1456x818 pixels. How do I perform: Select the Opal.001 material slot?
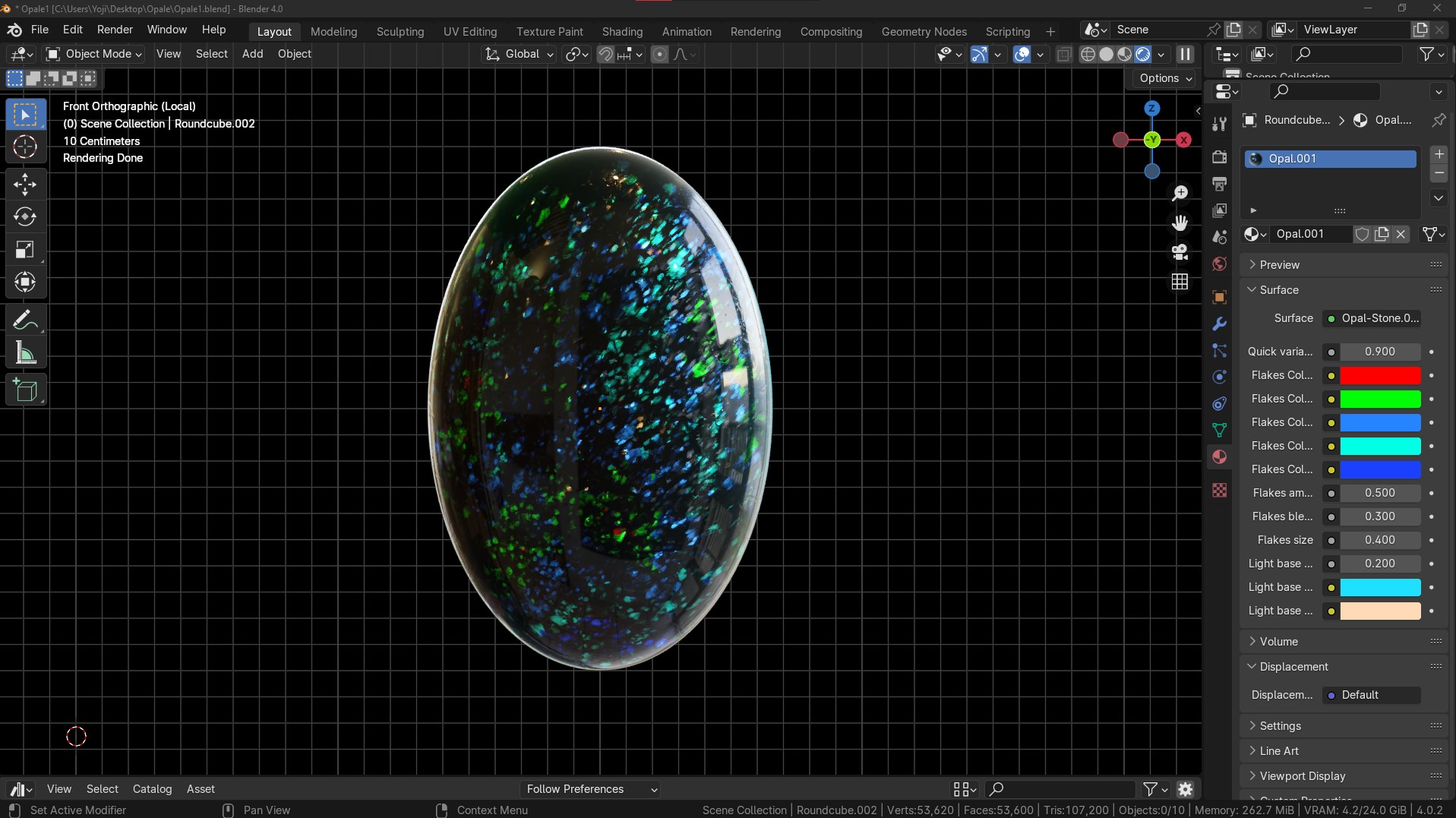point(1329,158)
